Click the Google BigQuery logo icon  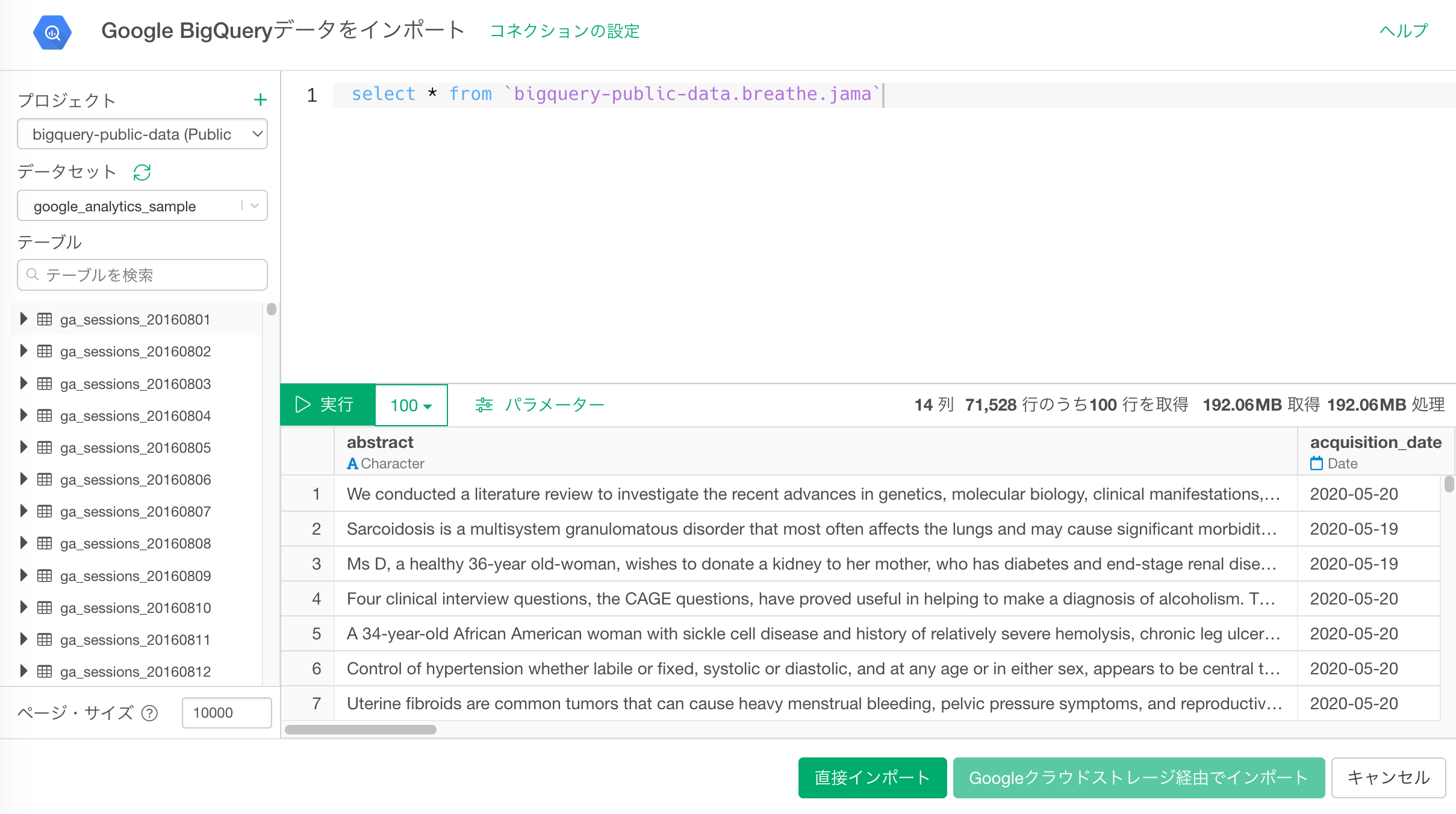52,33
